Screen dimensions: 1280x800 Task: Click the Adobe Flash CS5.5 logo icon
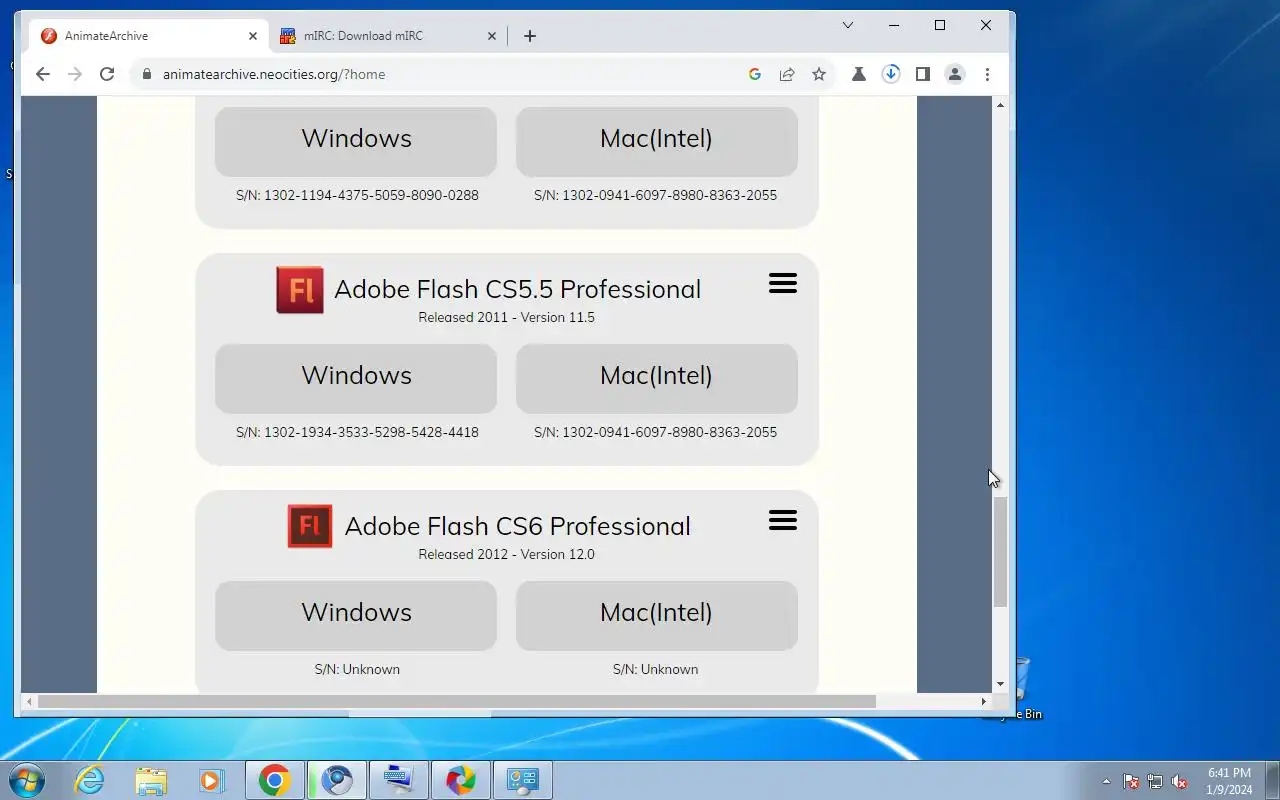(300, 290)
